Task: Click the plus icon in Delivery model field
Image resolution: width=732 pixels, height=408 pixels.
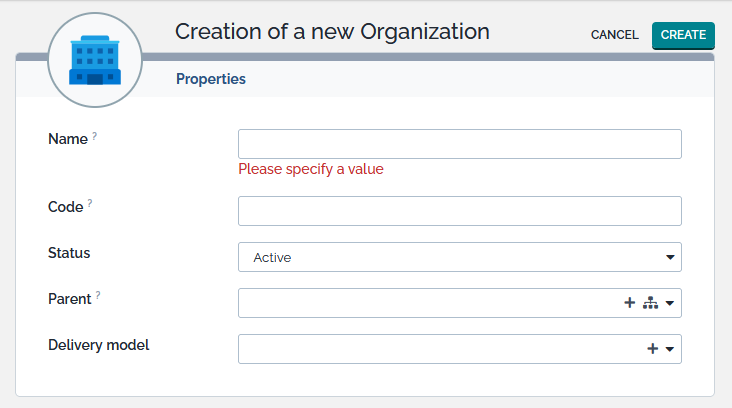Action: click(652, 349)
